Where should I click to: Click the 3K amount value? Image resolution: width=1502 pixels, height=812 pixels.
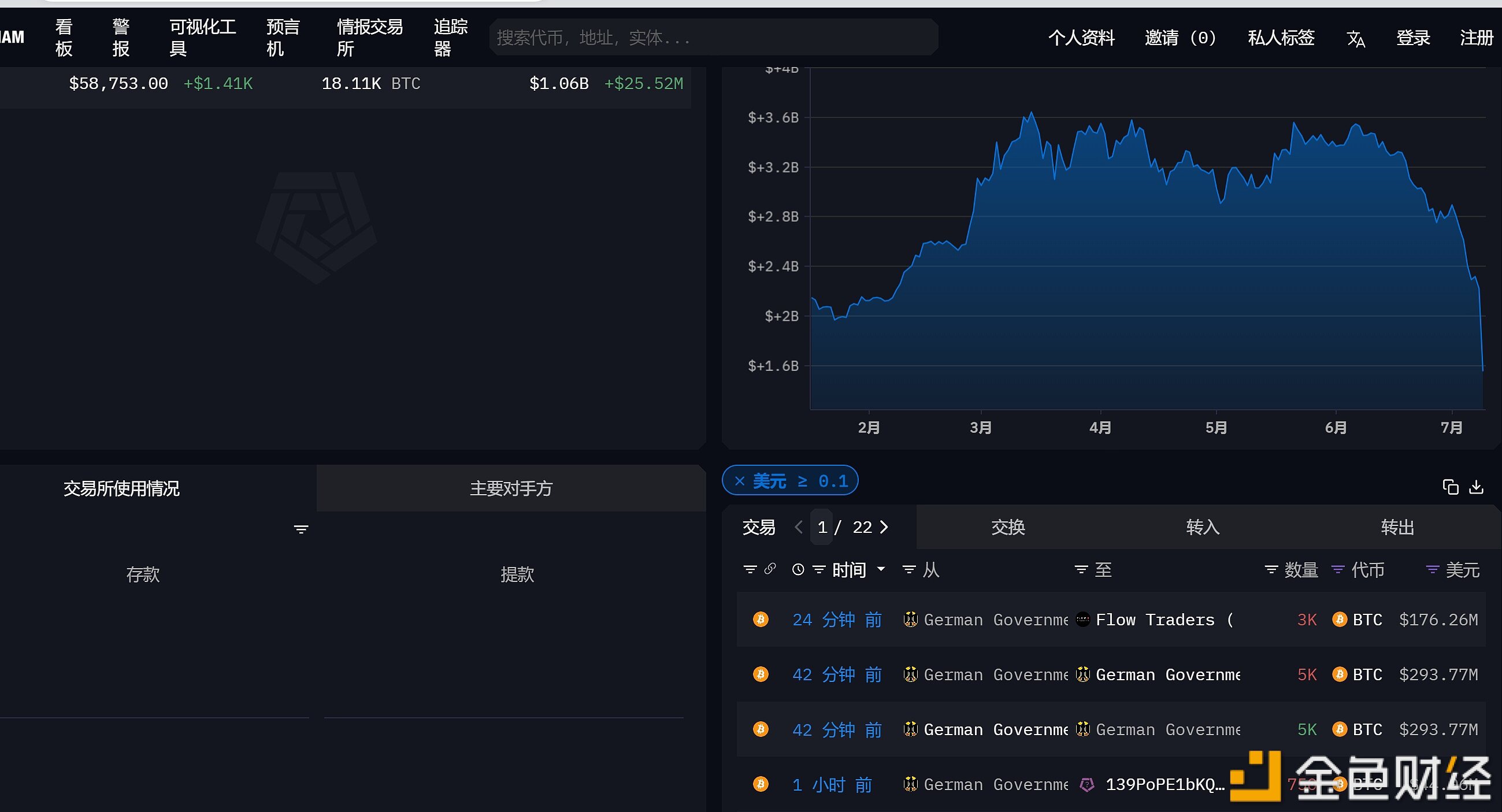click(x=1307, y=619)
